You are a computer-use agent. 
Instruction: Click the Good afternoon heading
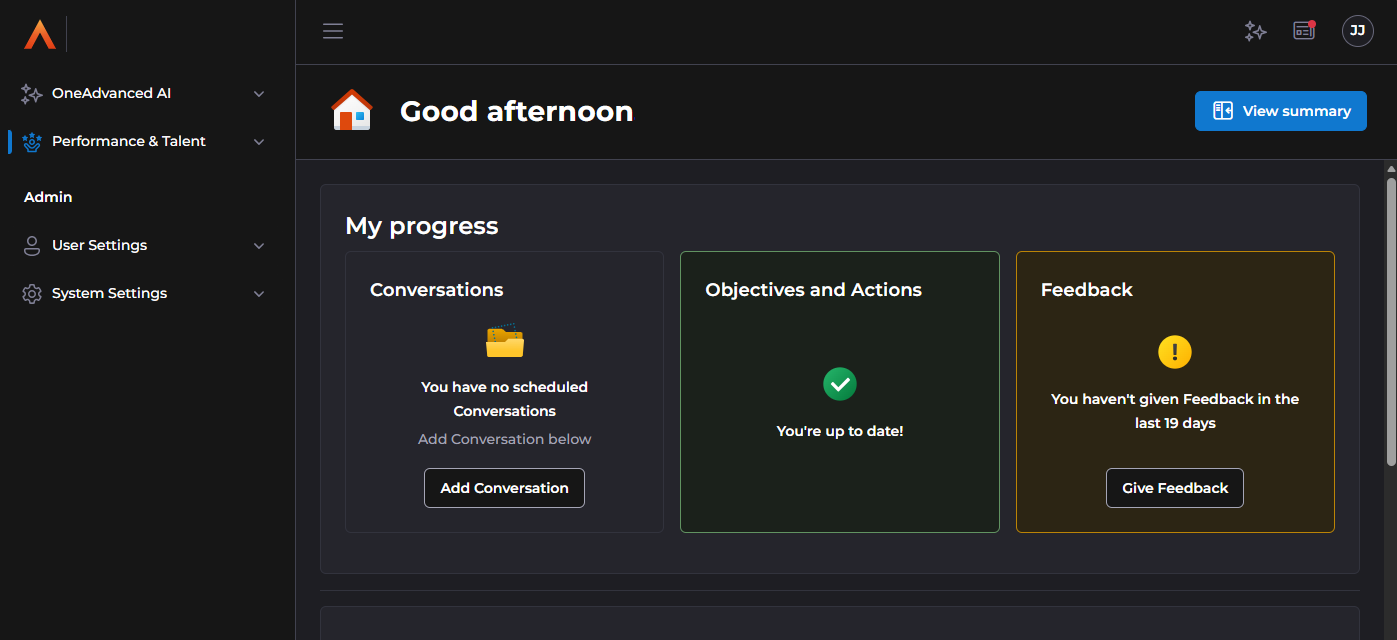coord(517,111)
